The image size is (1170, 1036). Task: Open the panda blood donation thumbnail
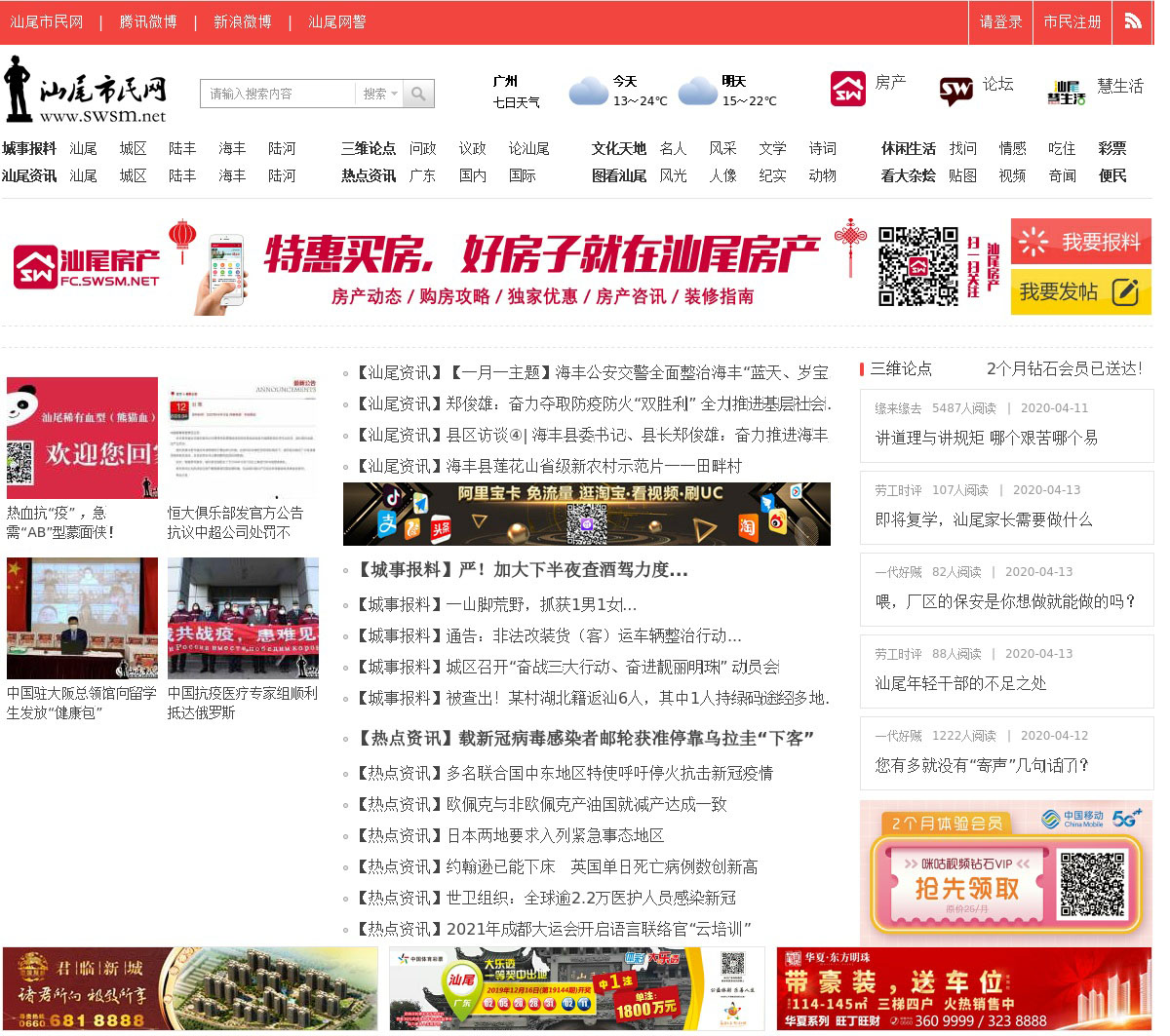coord(82,439)
